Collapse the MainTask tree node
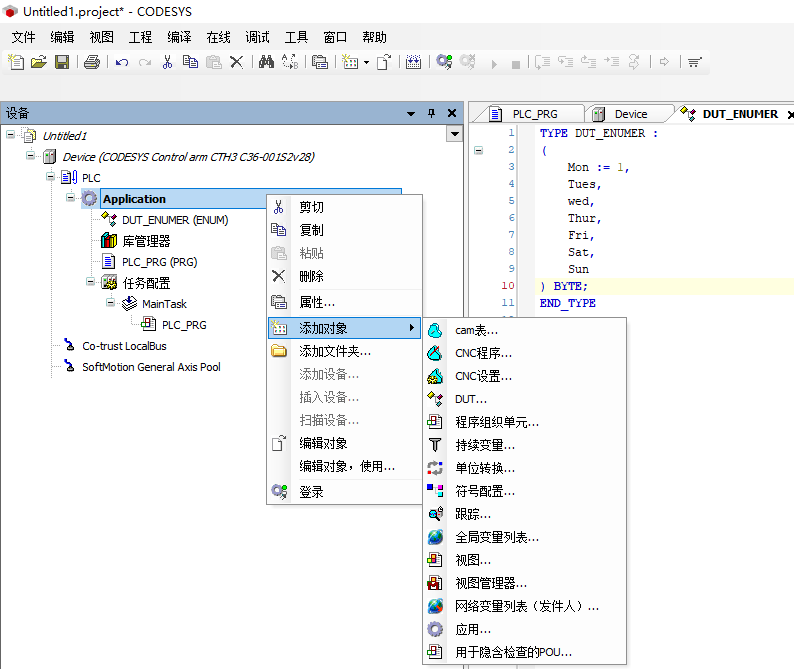The width and height of the screenshot is (794, 669). click(110, 303)
